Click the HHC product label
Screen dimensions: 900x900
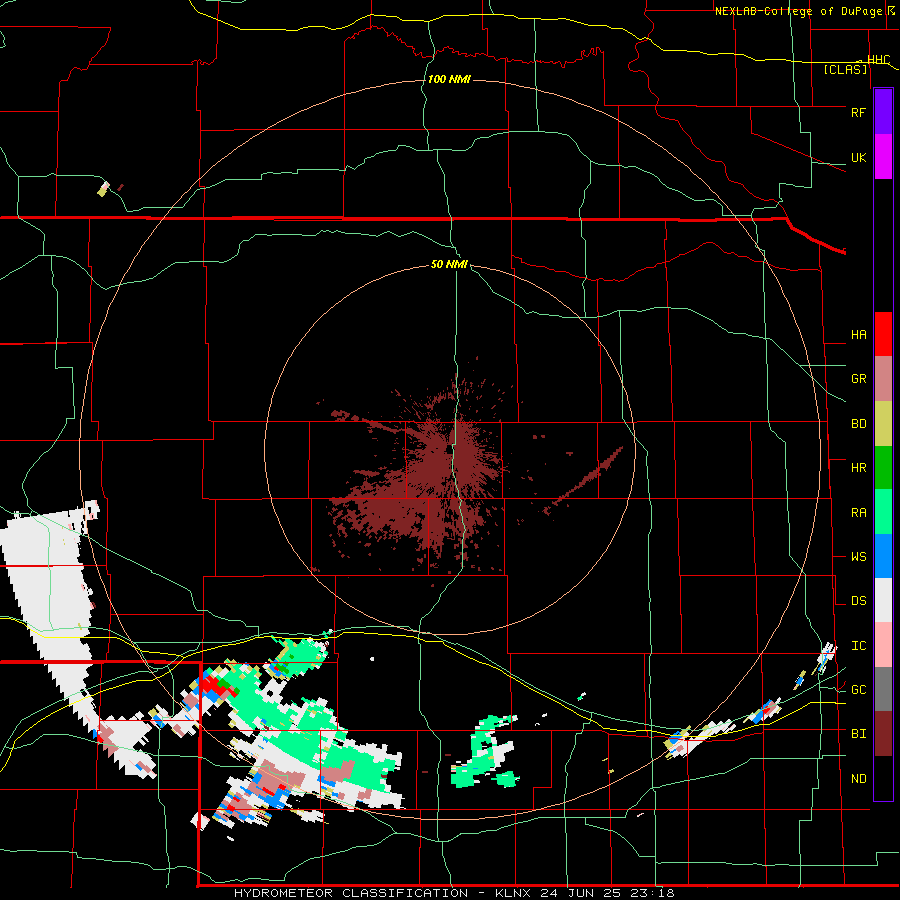(878, 60)
